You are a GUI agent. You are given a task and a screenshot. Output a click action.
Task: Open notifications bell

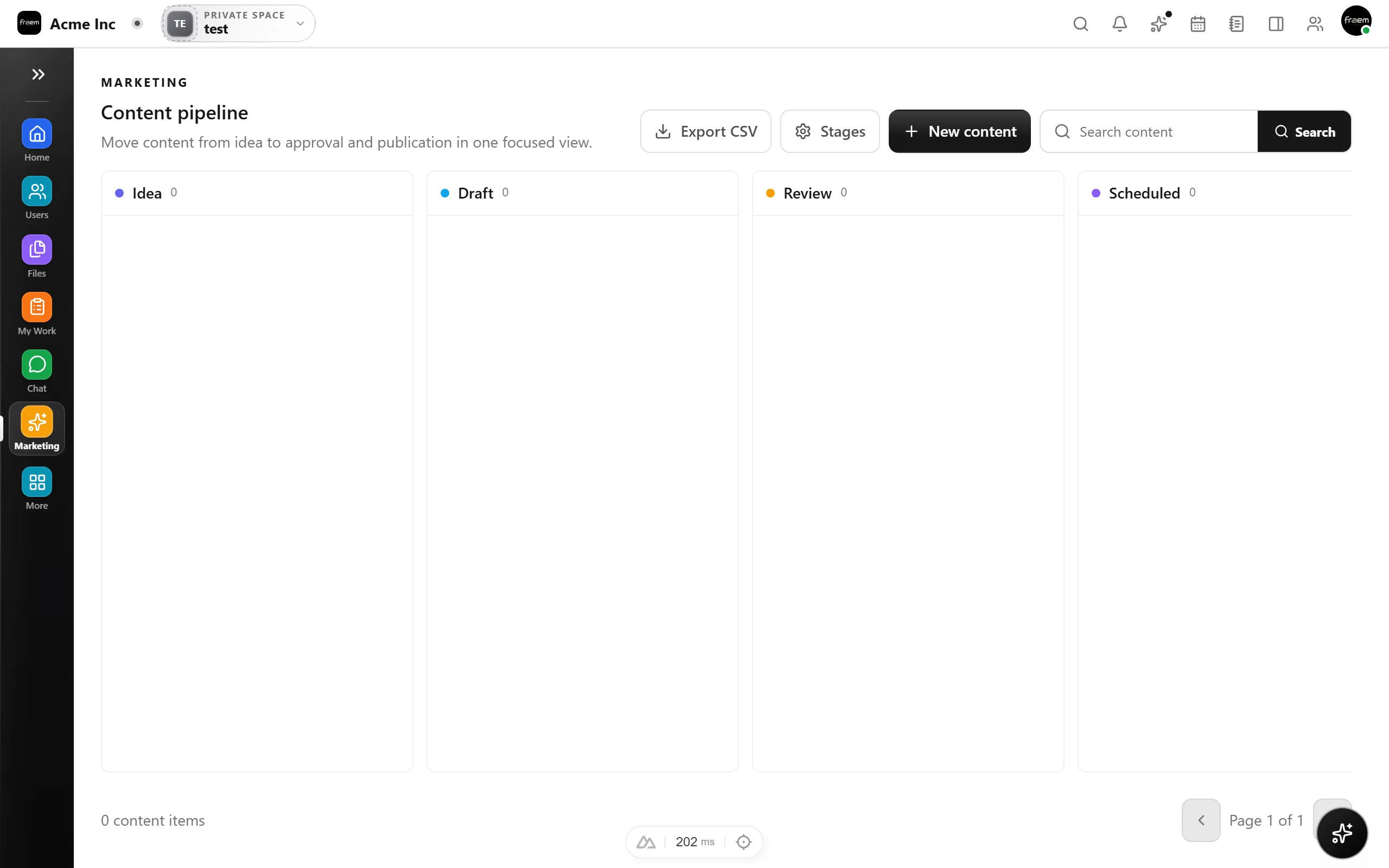pyautogui.click(x=1119, y=23)
